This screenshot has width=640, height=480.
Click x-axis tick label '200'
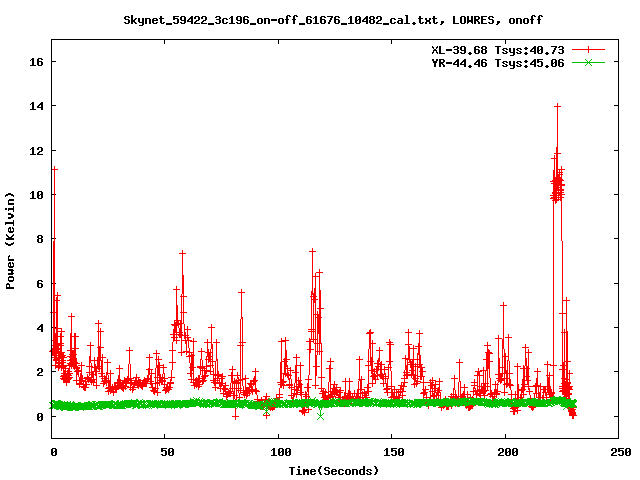click(507, 452)
